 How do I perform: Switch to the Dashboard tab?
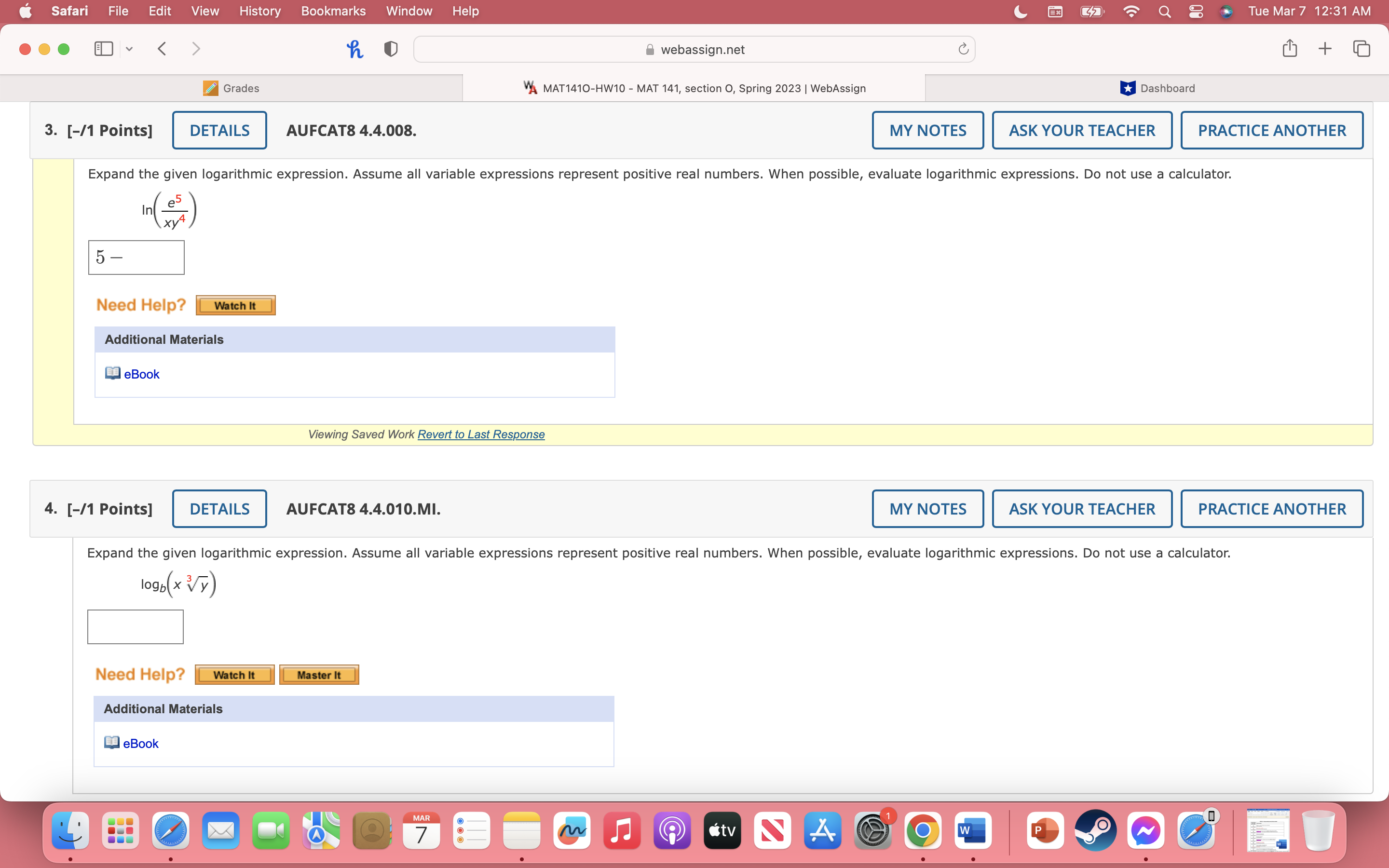[1156, 88]
